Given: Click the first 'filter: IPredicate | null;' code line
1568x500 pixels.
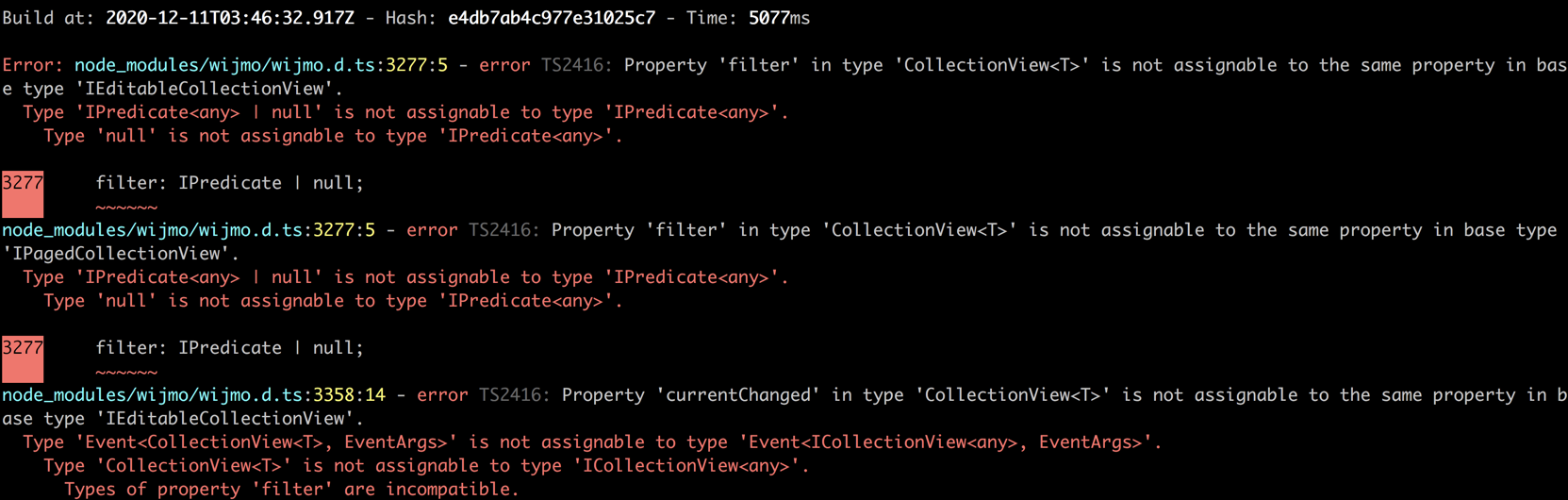Looking at the screenshot, I should [x=229, y=183].
